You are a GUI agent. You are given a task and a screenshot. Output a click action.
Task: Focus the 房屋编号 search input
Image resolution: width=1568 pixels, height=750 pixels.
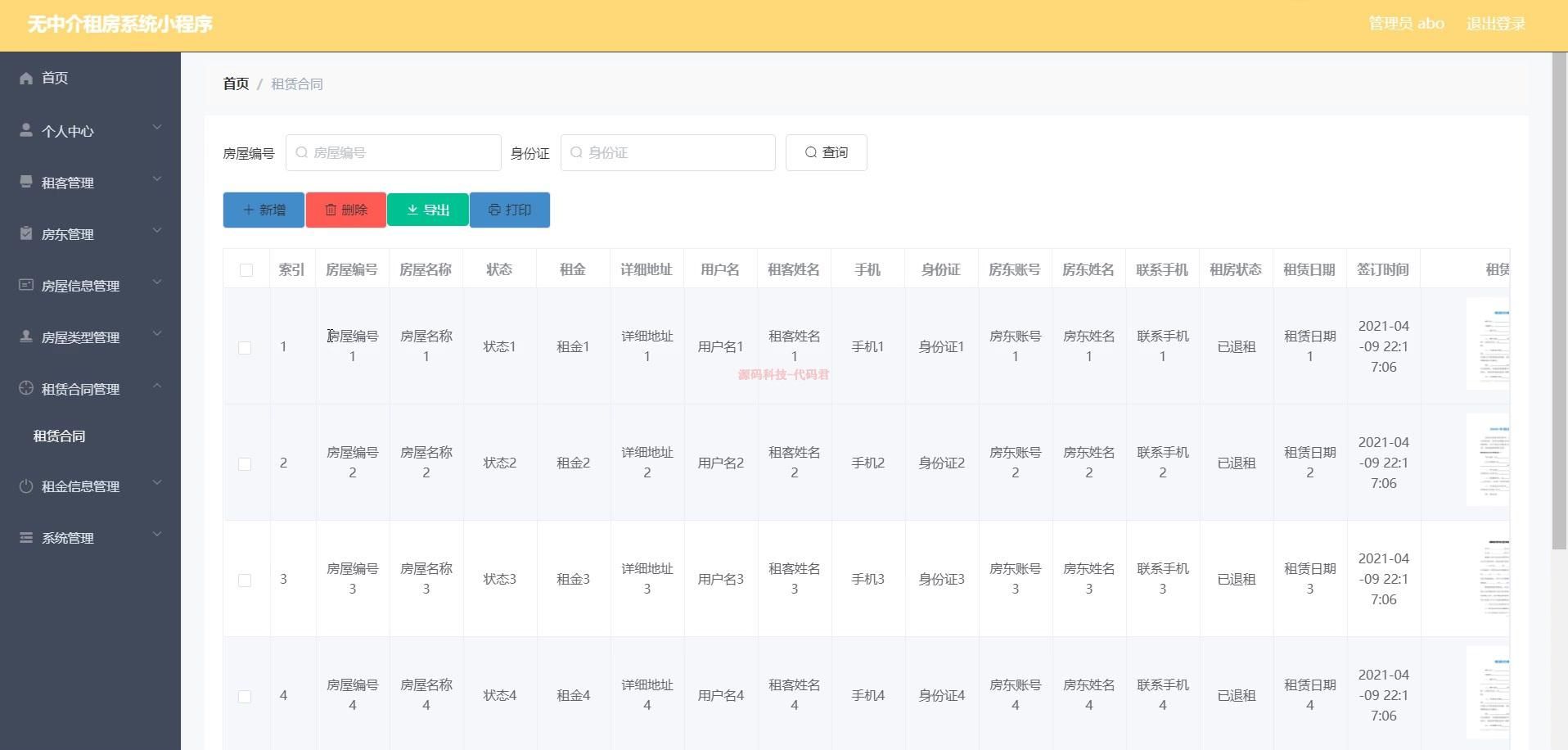click(x=393, y=152)
